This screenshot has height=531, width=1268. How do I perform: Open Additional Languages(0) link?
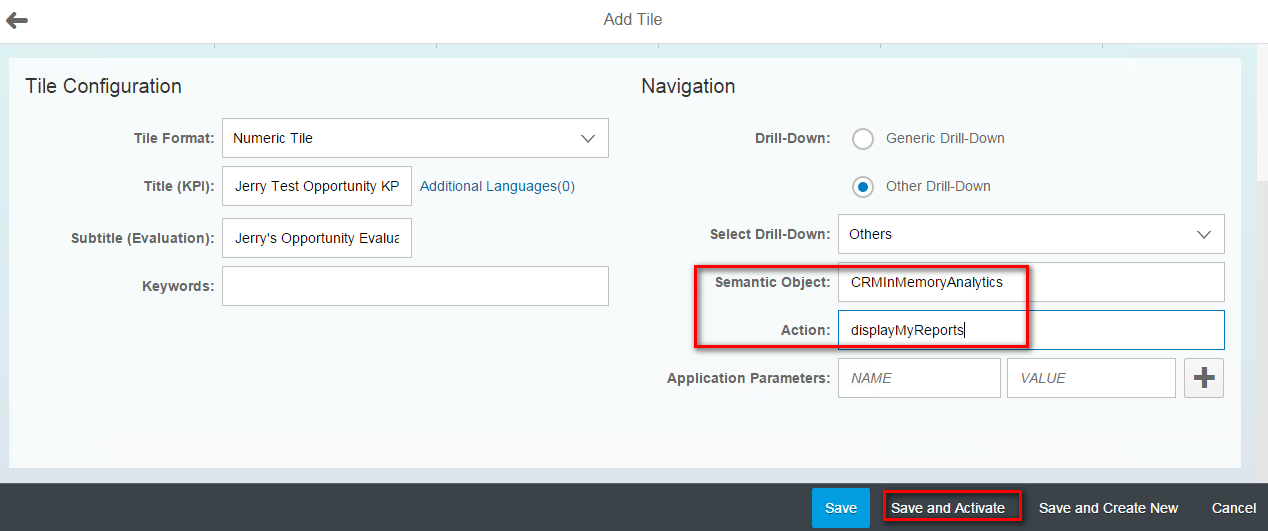497,186
